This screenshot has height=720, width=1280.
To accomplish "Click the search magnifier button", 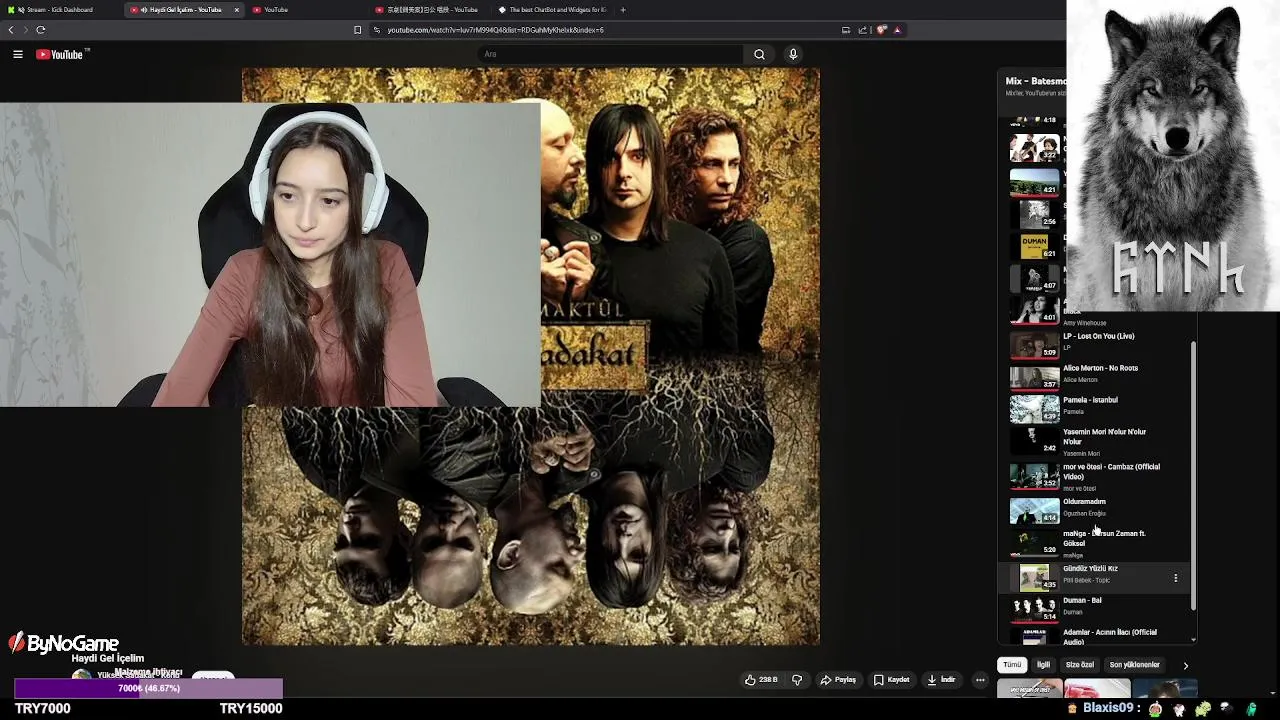I will tap(759, 54).
